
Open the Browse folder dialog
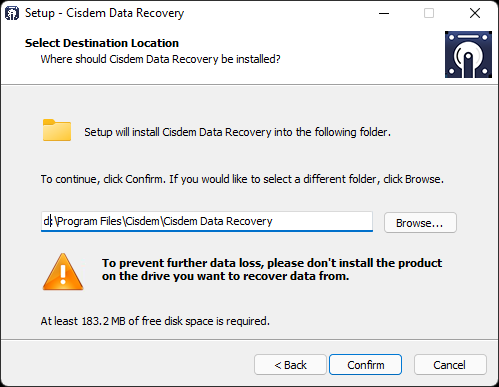(x=420, y=223)
